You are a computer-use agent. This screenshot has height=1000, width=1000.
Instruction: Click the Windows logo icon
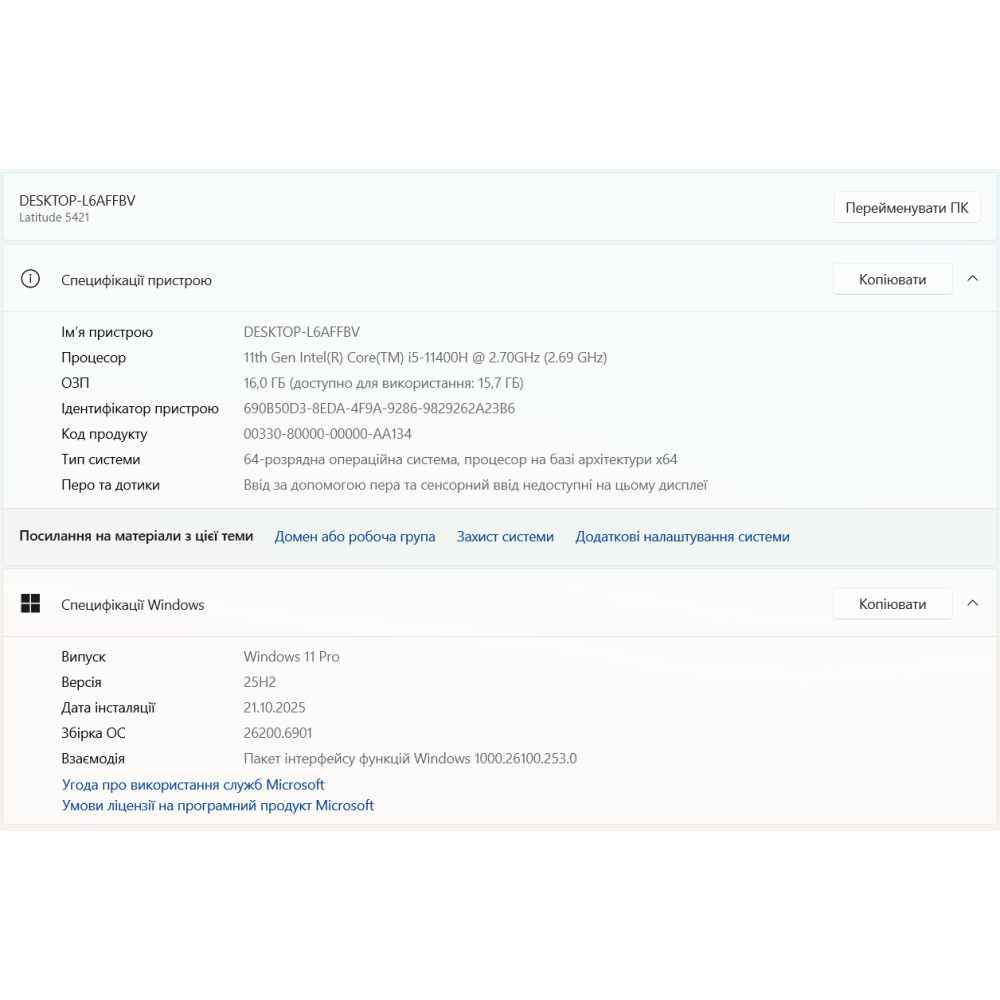(x=31, y=603)
